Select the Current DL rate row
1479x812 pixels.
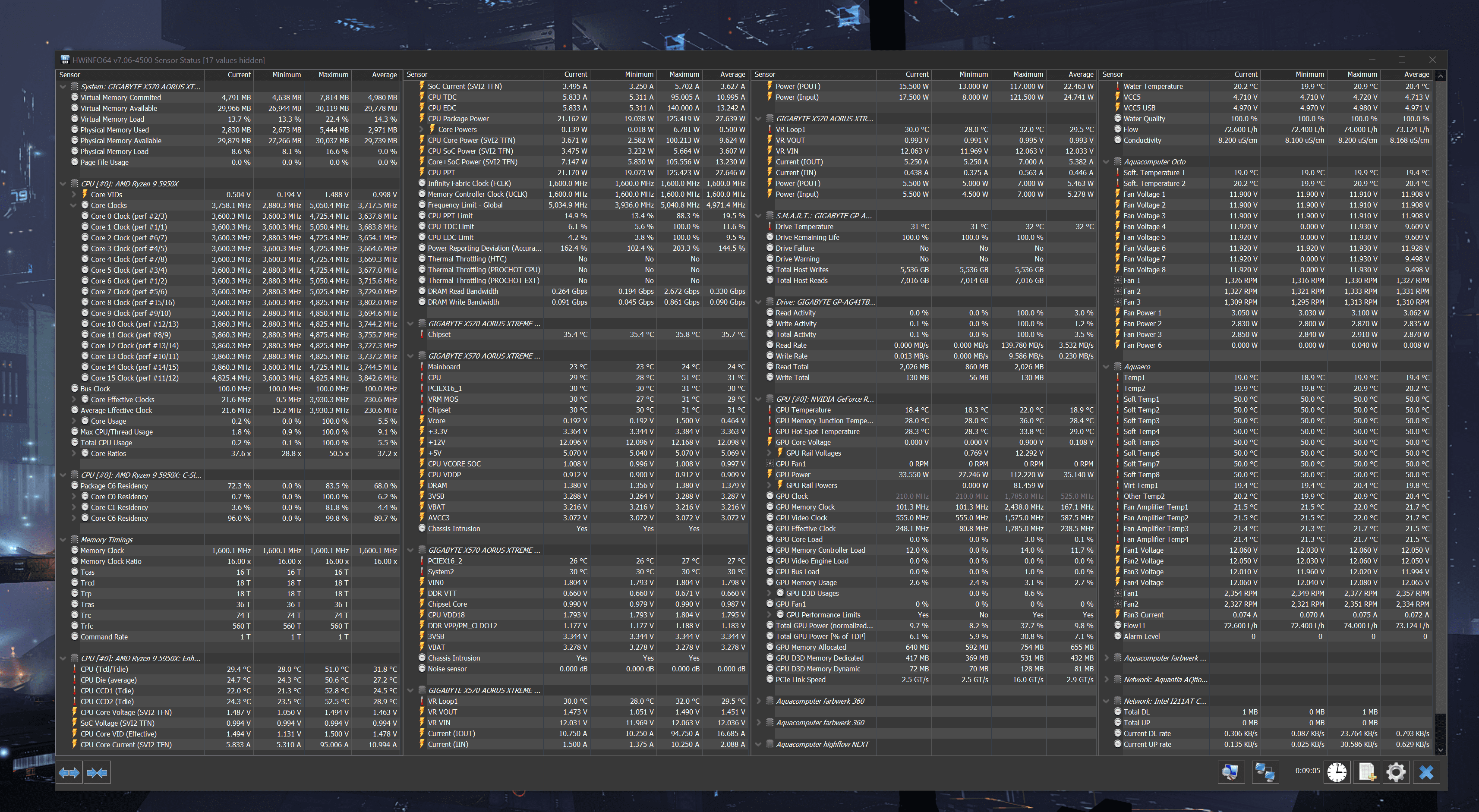tap(1266, 733)
